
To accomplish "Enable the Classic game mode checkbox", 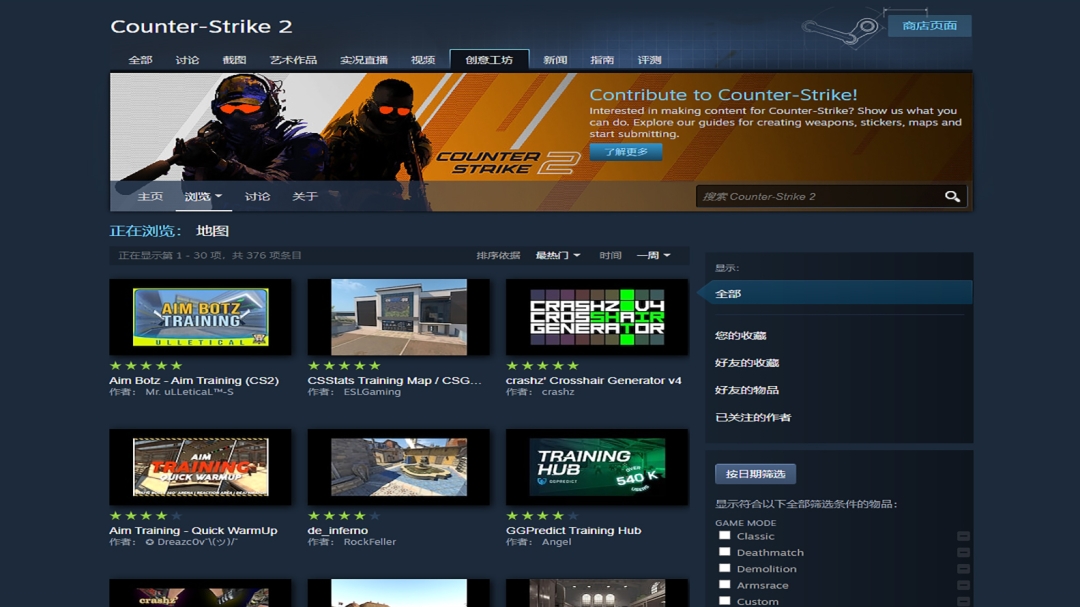I will [x=725, y=535].
